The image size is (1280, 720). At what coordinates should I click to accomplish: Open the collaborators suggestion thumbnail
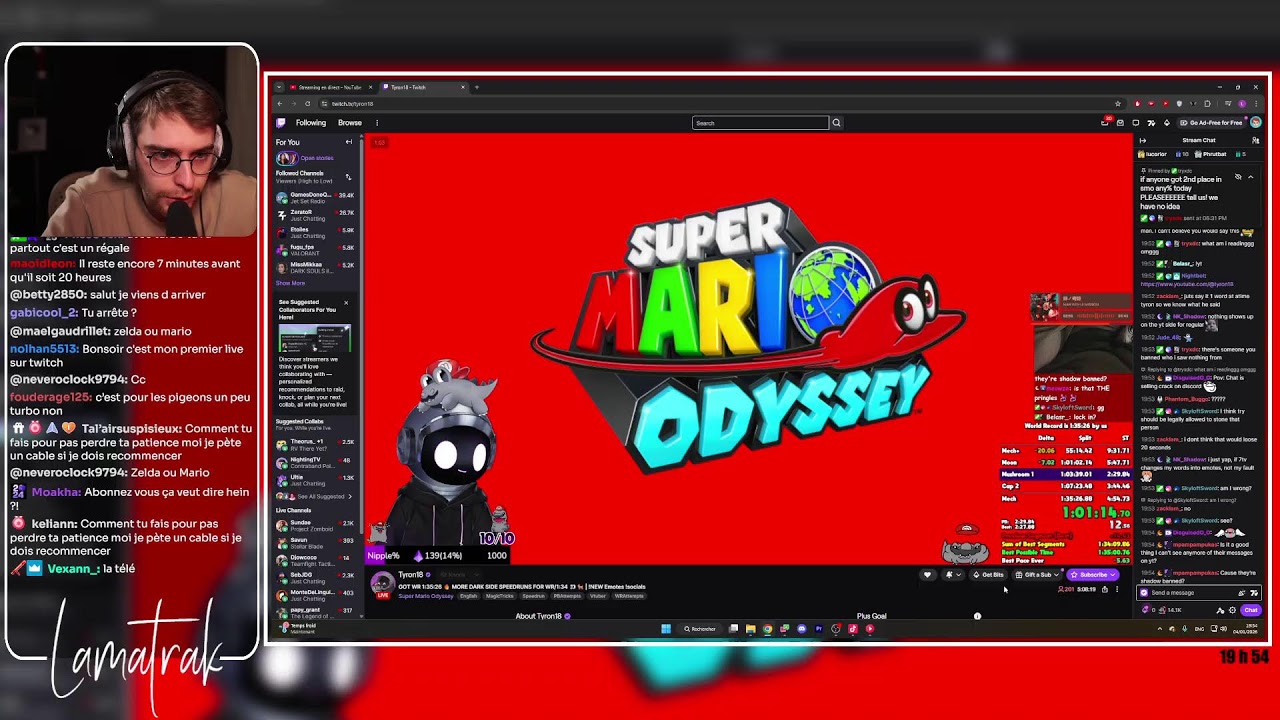coord(314,338)
